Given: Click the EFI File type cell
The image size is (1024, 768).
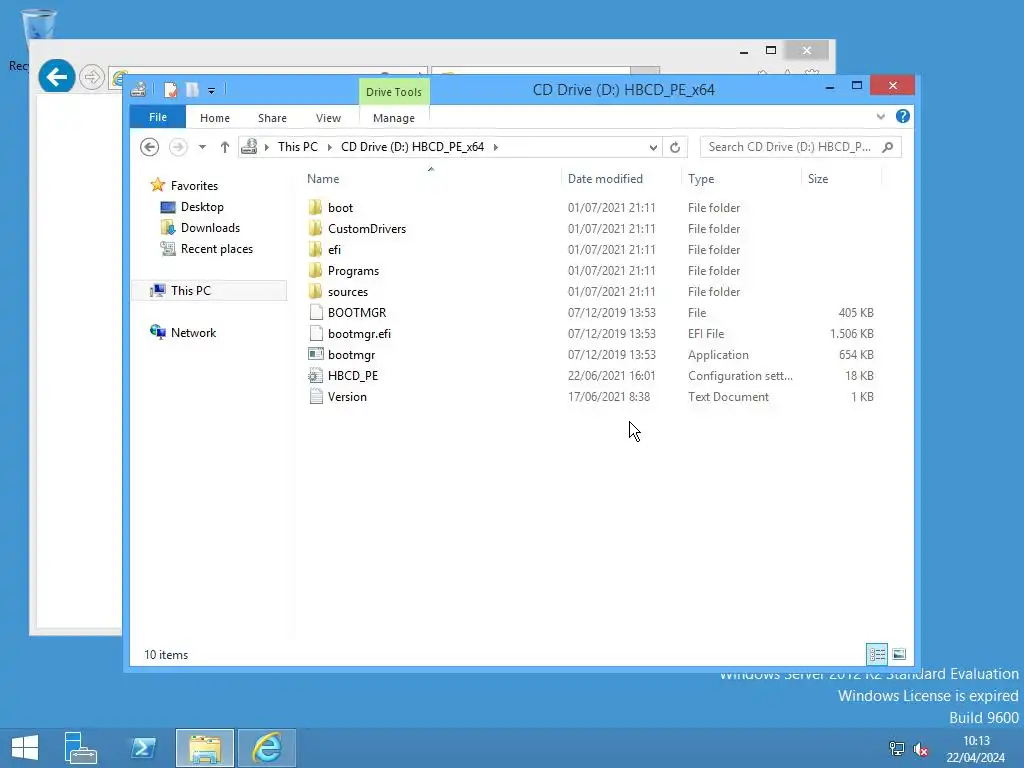Looking at the screenshot, I should 706,334.
